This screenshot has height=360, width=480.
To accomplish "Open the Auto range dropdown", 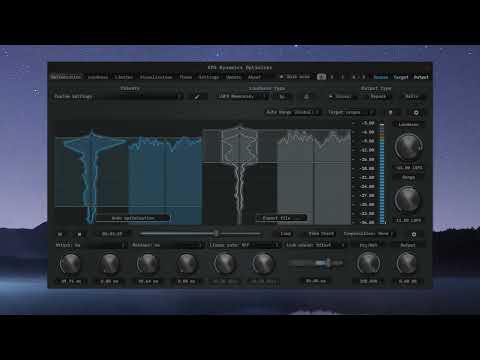I will 292,112.
